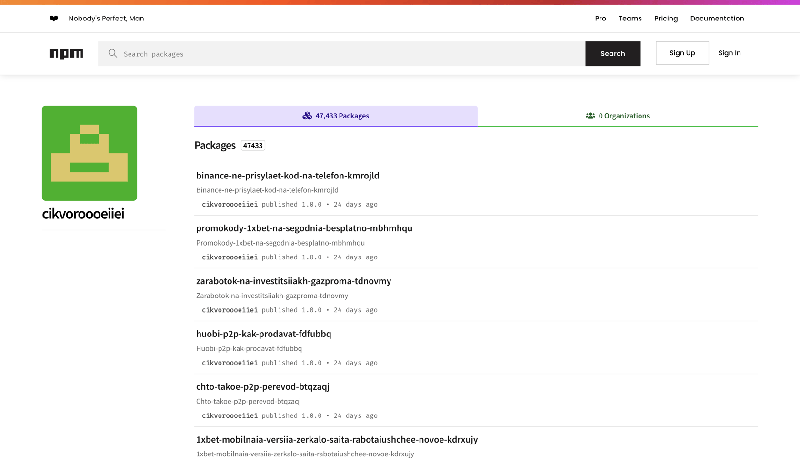The image size is (800, 464).
Task: Open package zarabotok-na-investitsiiakh-gazproma-tdnovmy
Action: (x=293, y=281)
